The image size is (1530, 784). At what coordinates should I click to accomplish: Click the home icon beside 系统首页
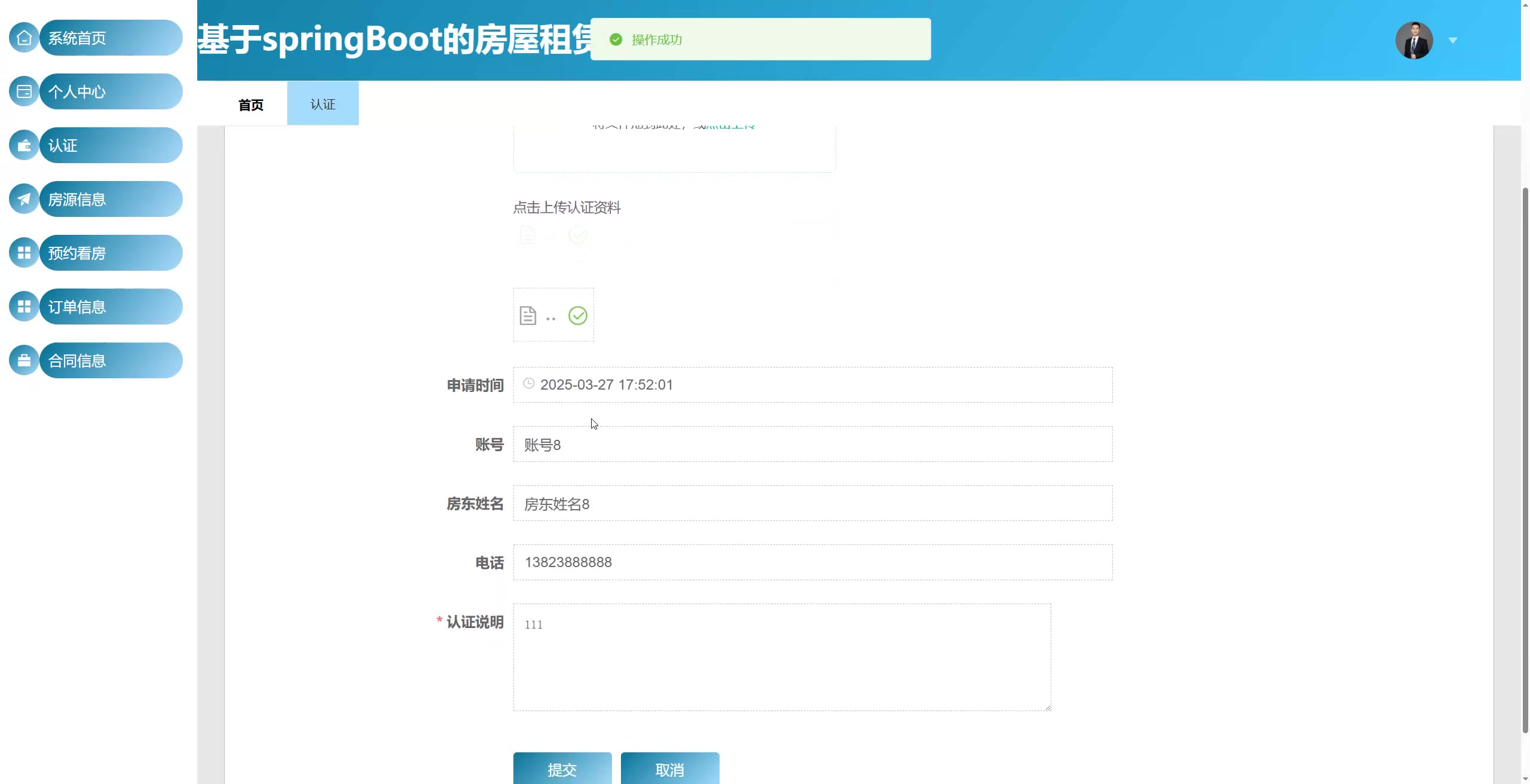pyautogui.click(x=24, y=38)
